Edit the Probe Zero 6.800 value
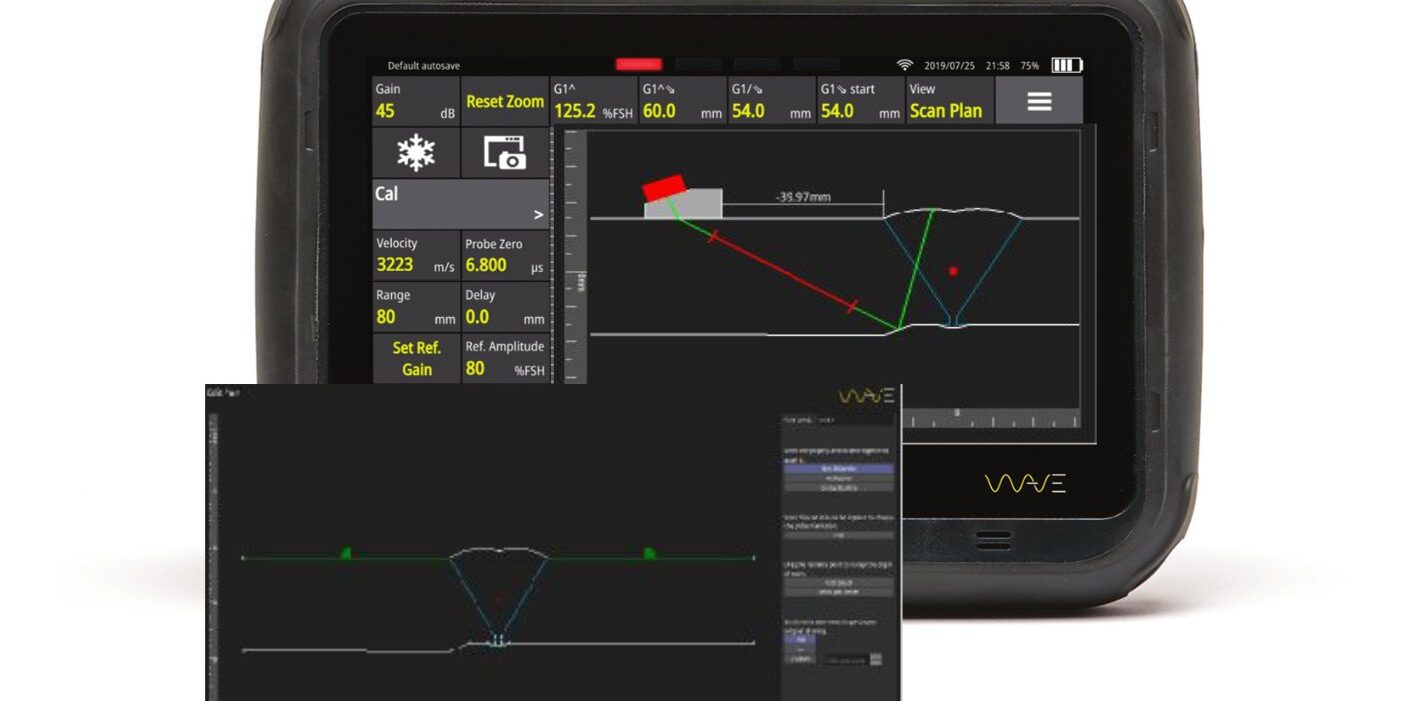This screenshot has width=1402, height=701. click(504, 255)
